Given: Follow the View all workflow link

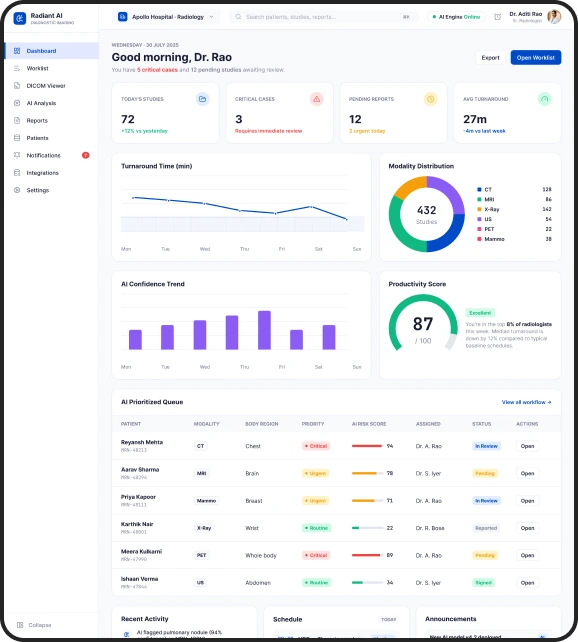Looking at the screenshot, I should (x=526, y=402).
